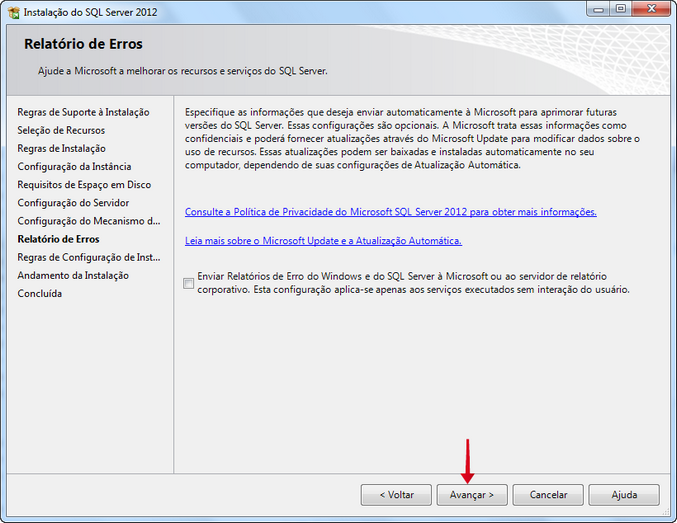Open the SQL Server 2012 Privacy Policy link
The width and height of the screenshot is (677, 523).
(x=391, y=212)
